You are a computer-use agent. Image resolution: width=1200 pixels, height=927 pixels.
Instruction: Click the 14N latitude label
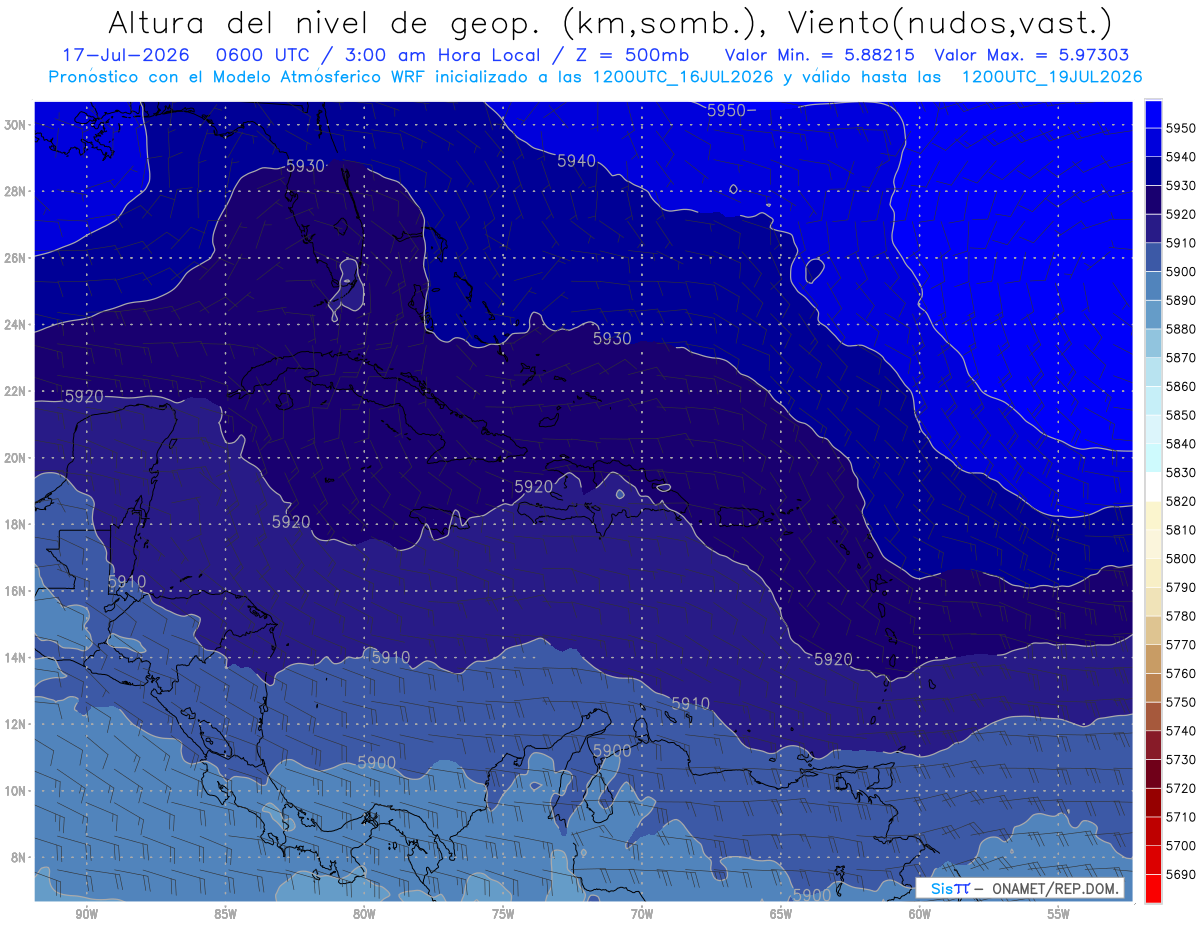[16, 658]
